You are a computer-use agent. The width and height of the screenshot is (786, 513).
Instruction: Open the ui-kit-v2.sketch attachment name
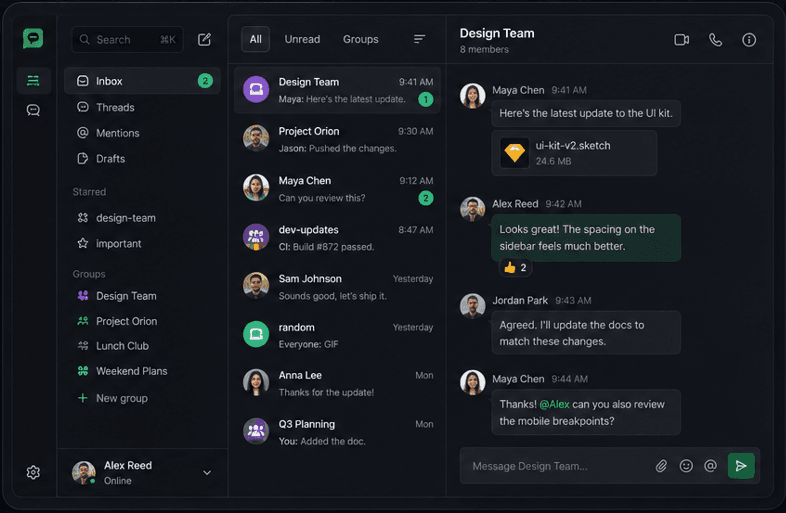point(573,145)
